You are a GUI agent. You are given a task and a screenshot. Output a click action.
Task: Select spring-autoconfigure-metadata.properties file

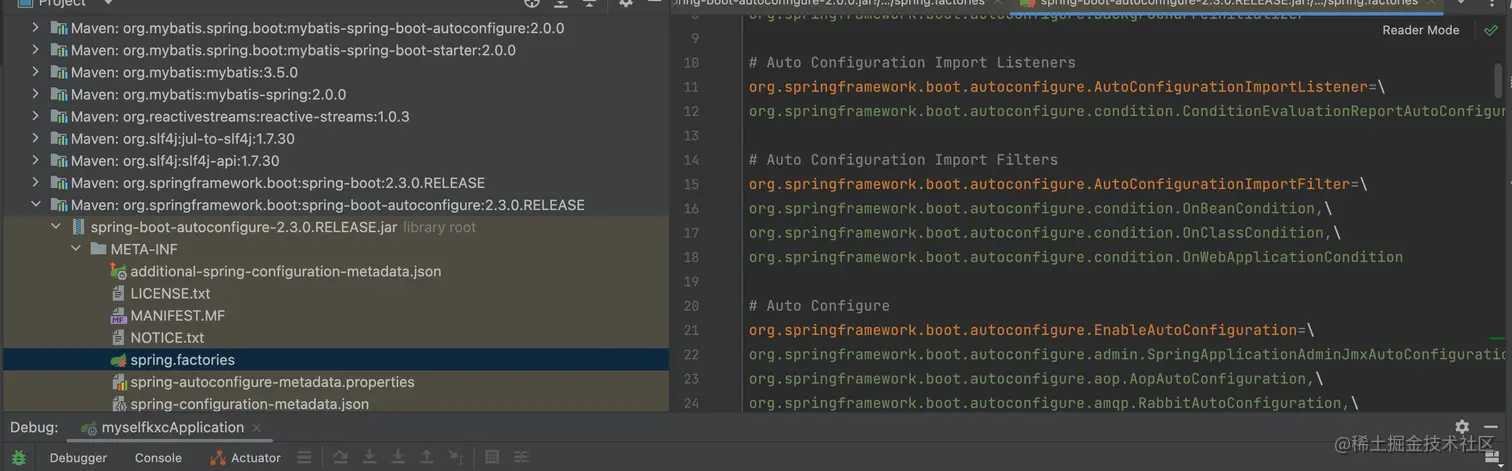pos(272,382)
